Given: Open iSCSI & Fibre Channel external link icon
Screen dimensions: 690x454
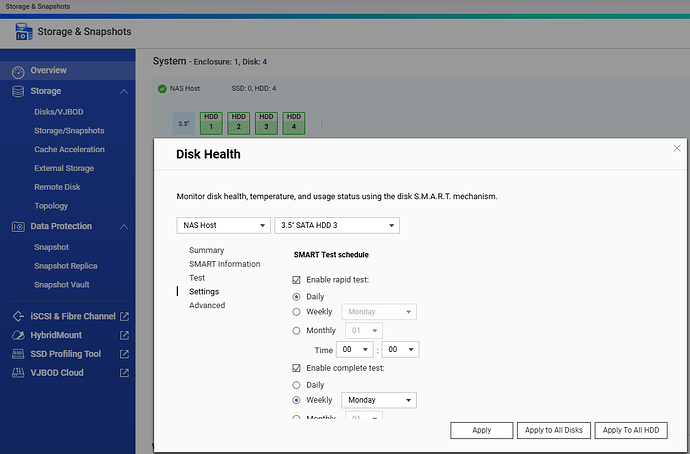Looking at the screenshot, I should pyautogui.click(x=124, y=316).
